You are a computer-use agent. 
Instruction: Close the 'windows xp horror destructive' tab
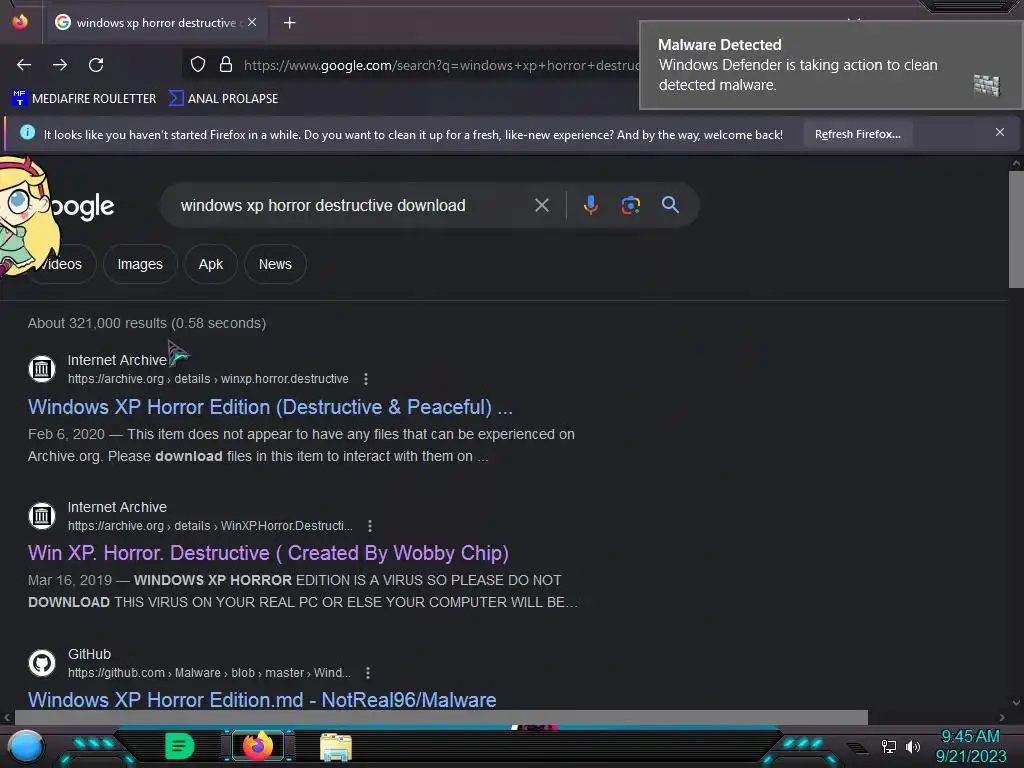252,22
